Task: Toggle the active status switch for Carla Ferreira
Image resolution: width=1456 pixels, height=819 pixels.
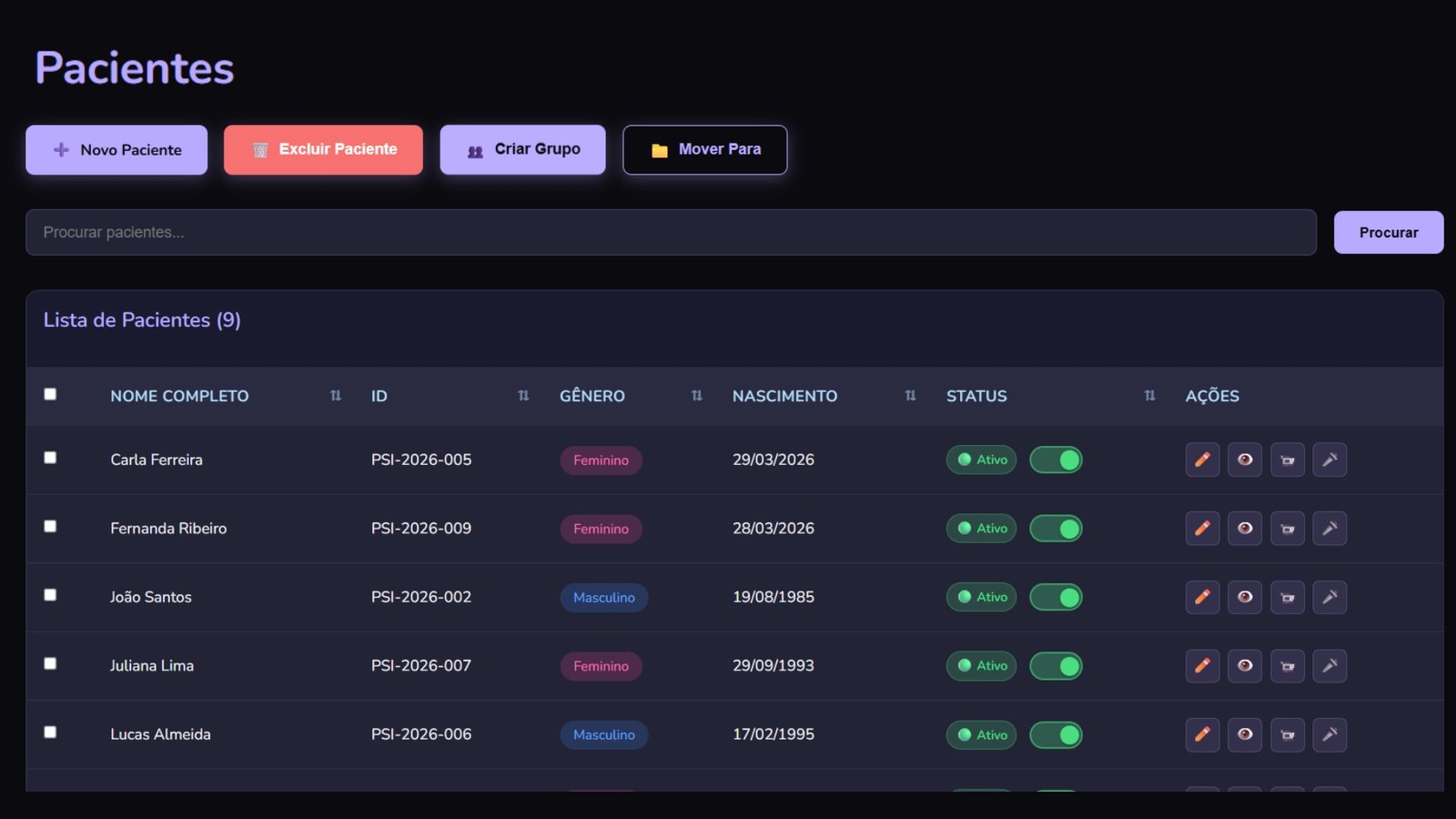Action: click(1056, 460)
